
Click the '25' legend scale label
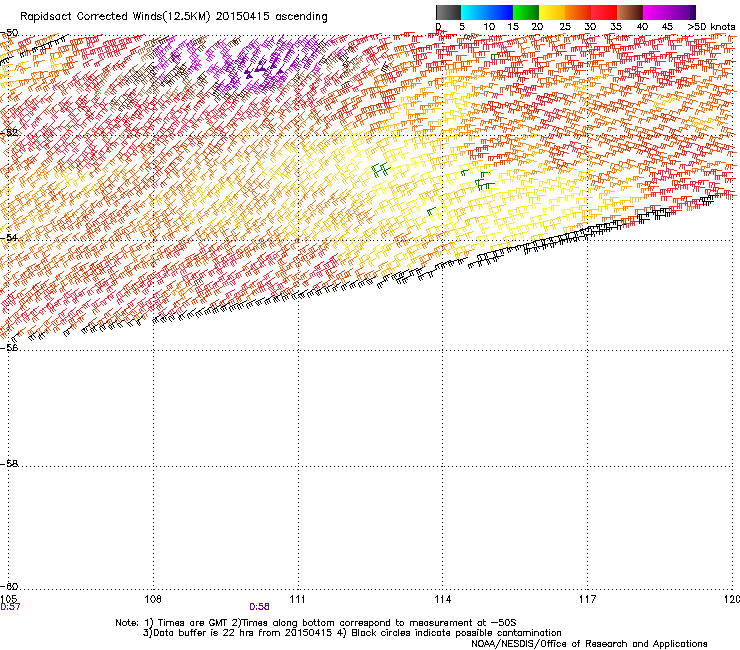pyautogui.click(x=565, y=27)
